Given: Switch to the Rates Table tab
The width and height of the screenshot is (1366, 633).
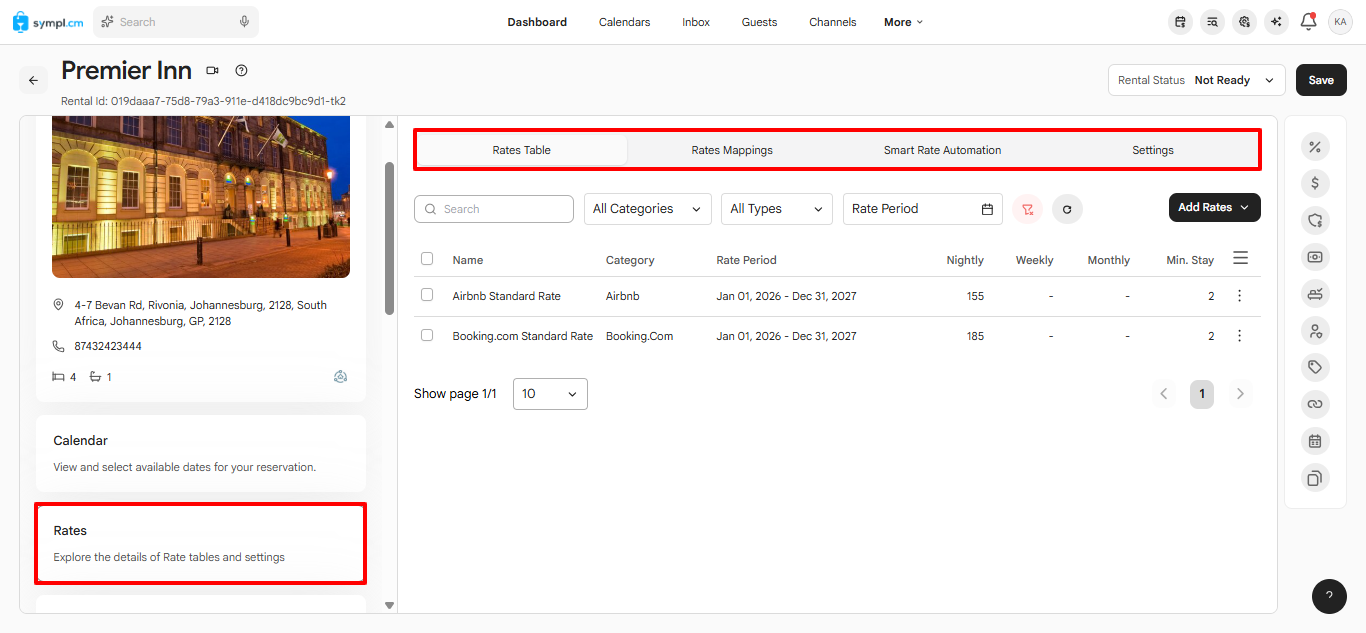Looking at the screenshot, I should click(x=522, y=150).
